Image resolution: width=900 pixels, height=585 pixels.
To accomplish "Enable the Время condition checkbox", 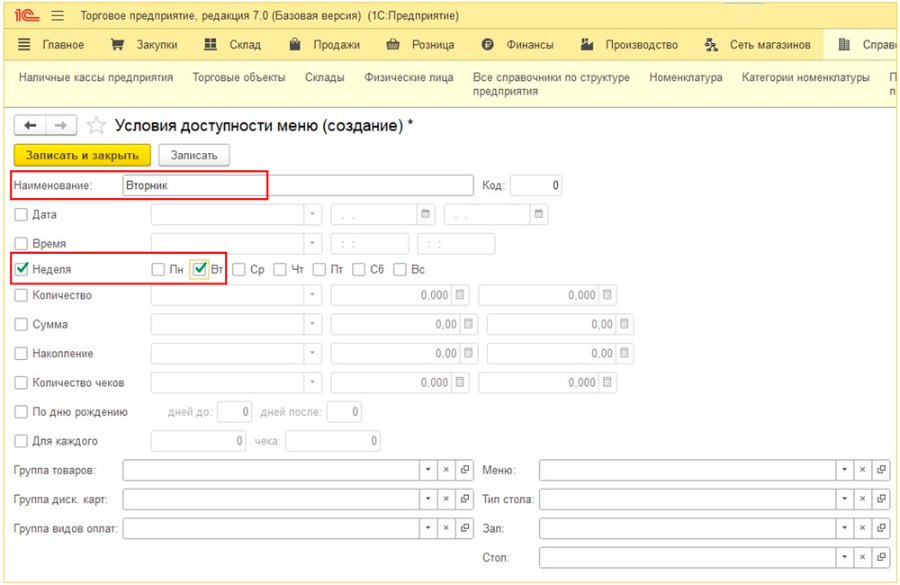I will pyautogui.click(x=21, y=243).
